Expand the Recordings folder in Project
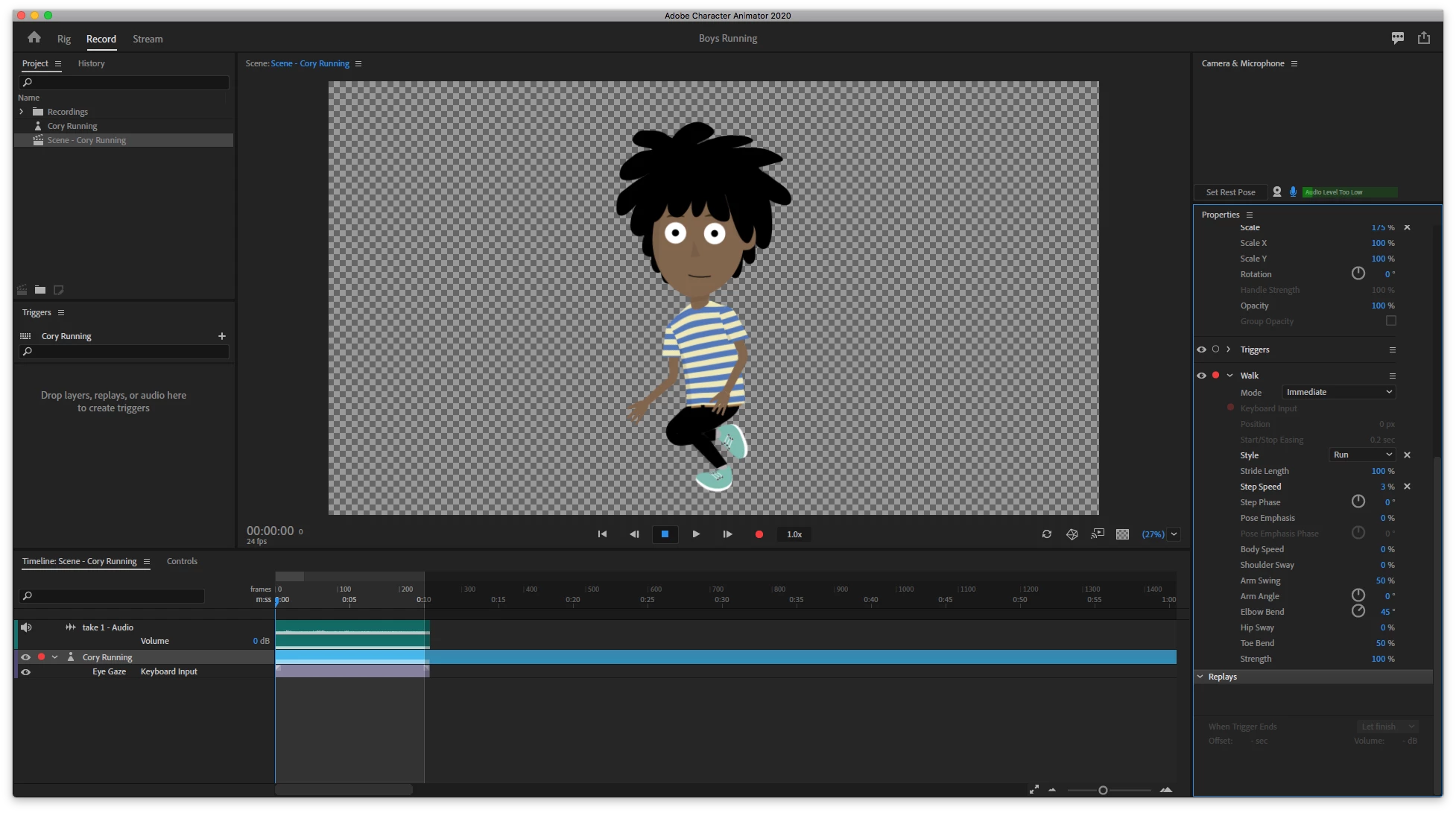The image size is (1456, 813). [22, 112]
